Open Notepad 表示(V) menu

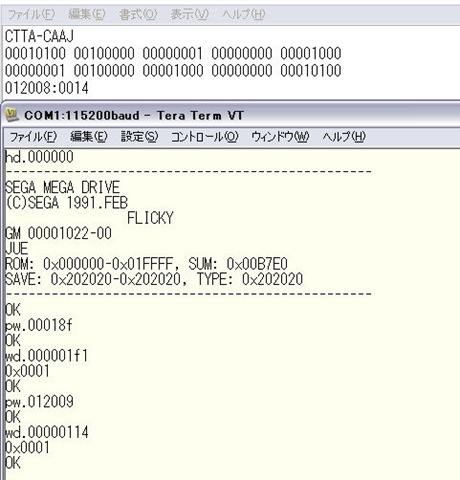[189, 14]
